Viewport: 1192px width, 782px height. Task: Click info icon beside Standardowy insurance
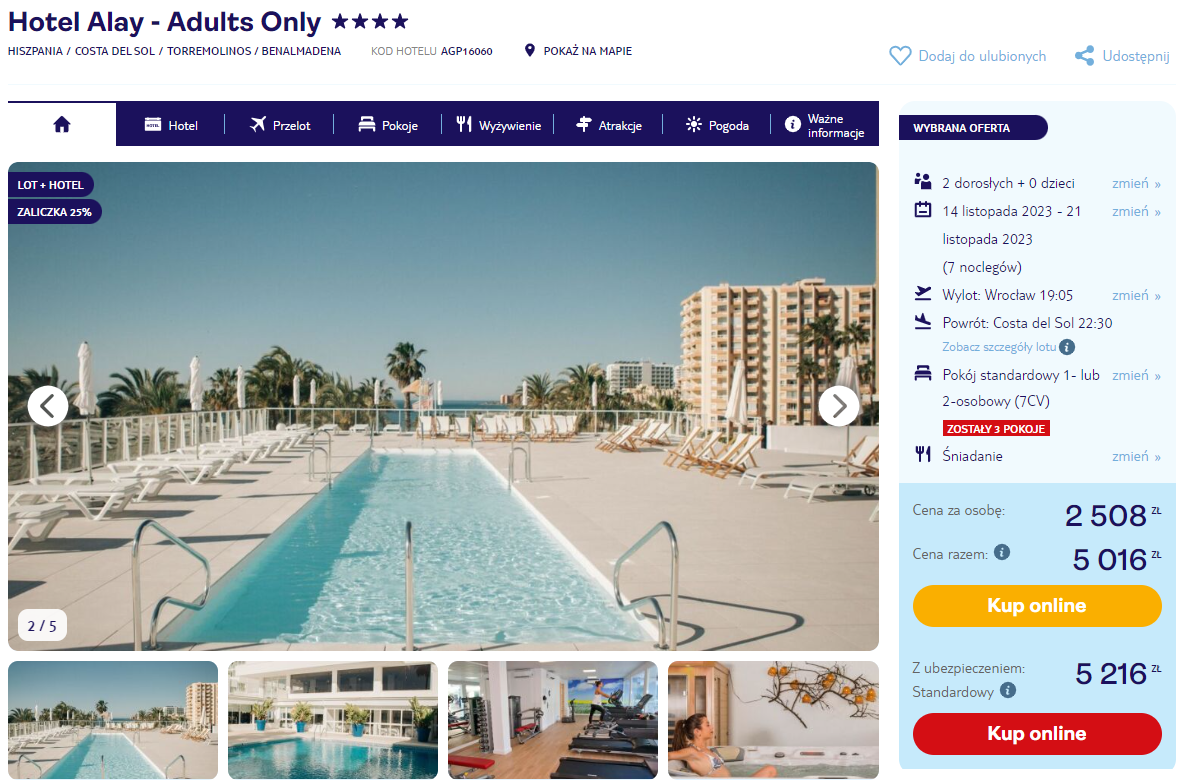click(1008, 690)
